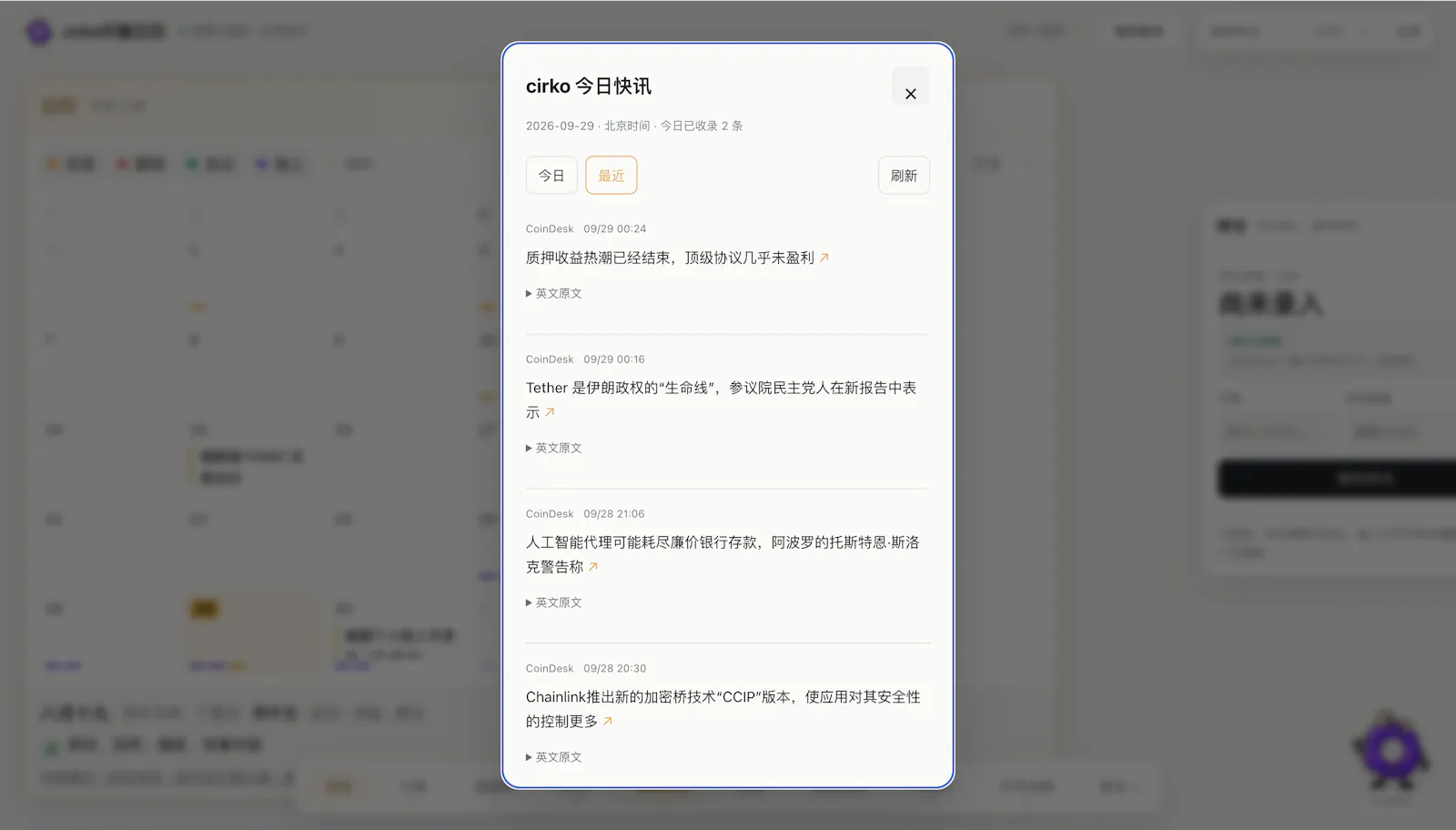Viewport: 1456px width, 830px height.
Task: Expand 英文原文 under Tether article
Action: pyautogui.click(x=553, y=449)
